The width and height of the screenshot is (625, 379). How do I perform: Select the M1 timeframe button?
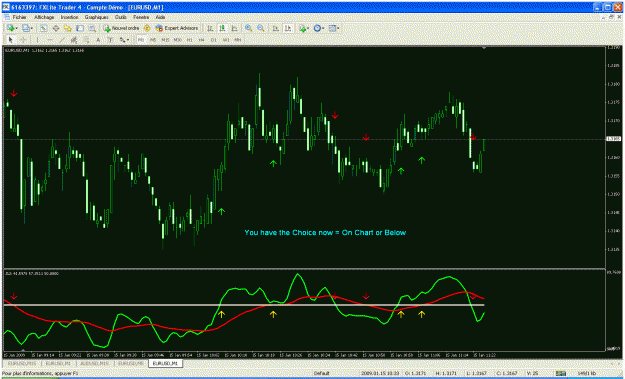pos(141,40)
